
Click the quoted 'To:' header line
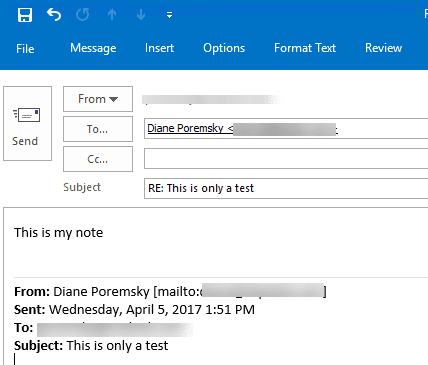103,328
